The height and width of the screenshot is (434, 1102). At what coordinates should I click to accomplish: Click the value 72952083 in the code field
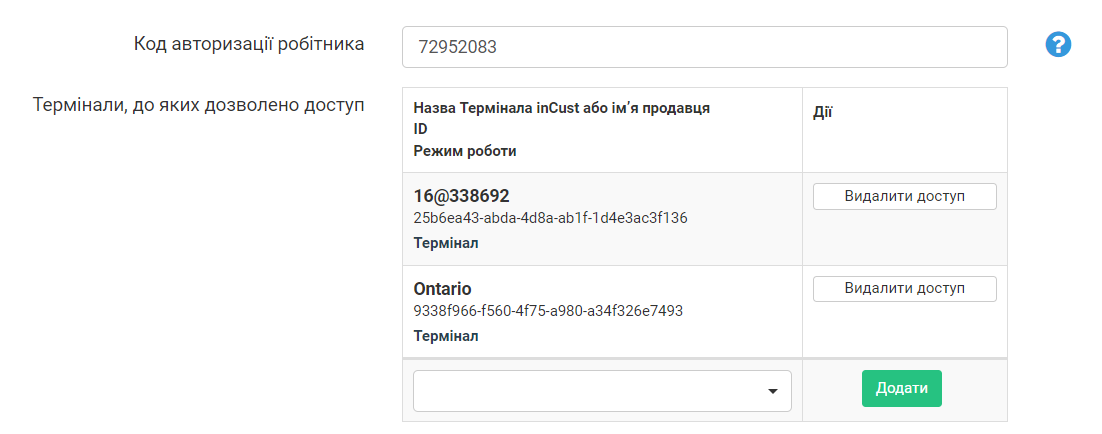tap(457, 47)
